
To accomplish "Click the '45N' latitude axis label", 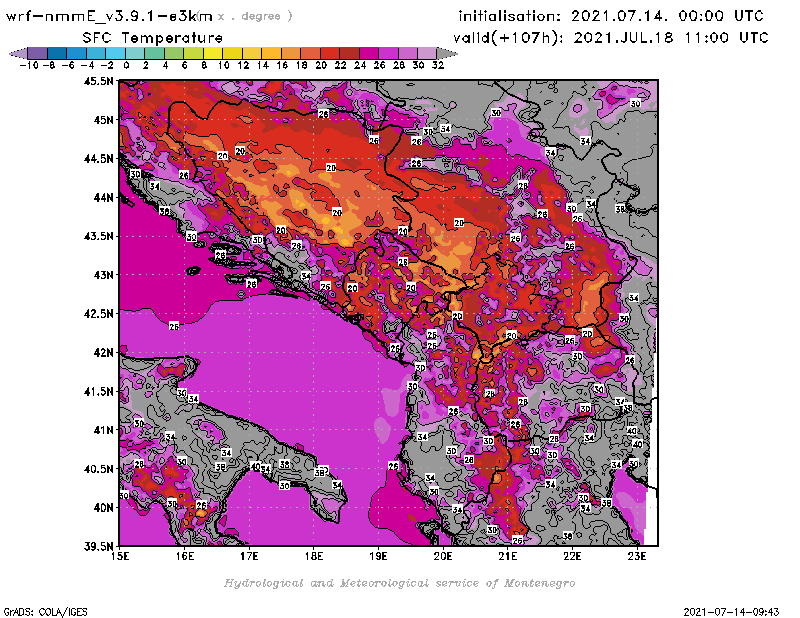I will [104, 119].
